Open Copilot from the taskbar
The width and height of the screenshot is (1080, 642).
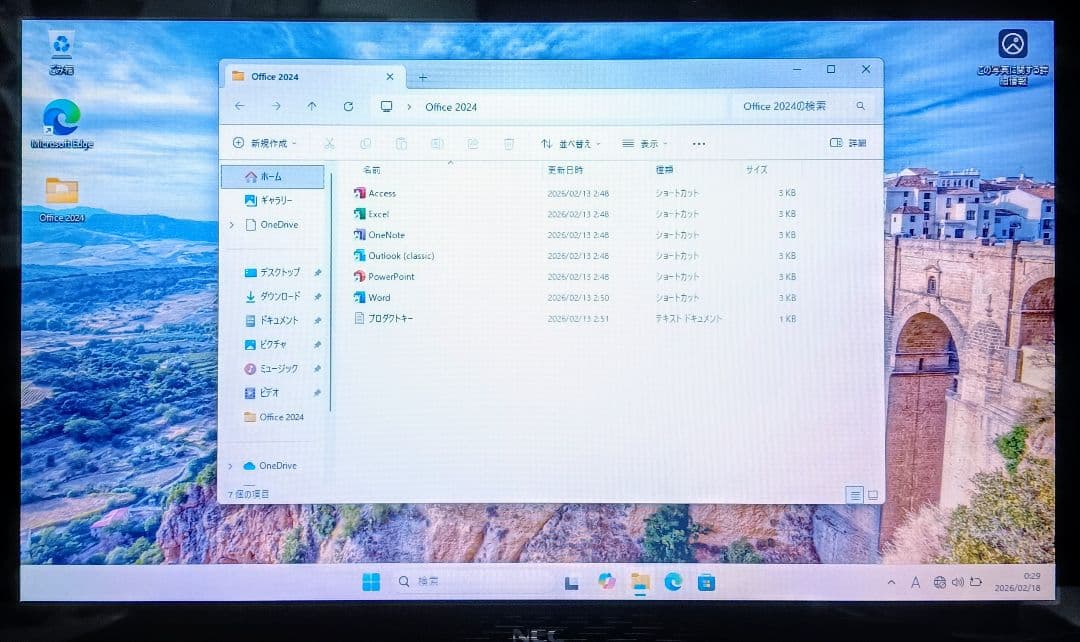[x=606, y=582]
